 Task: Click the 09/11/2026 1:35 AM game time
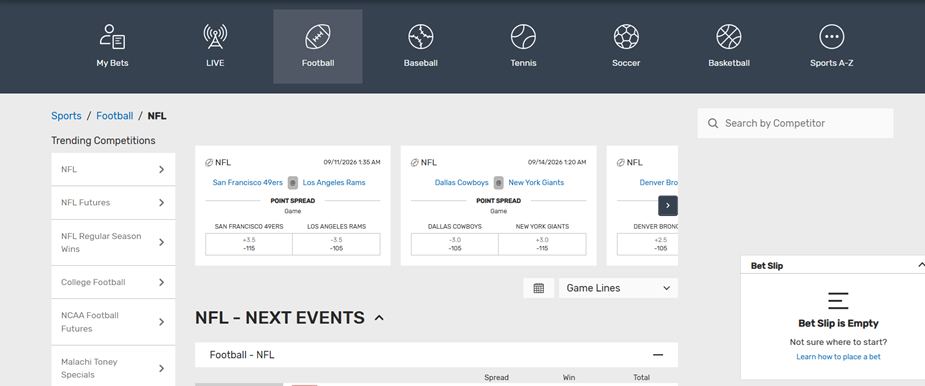352,162
